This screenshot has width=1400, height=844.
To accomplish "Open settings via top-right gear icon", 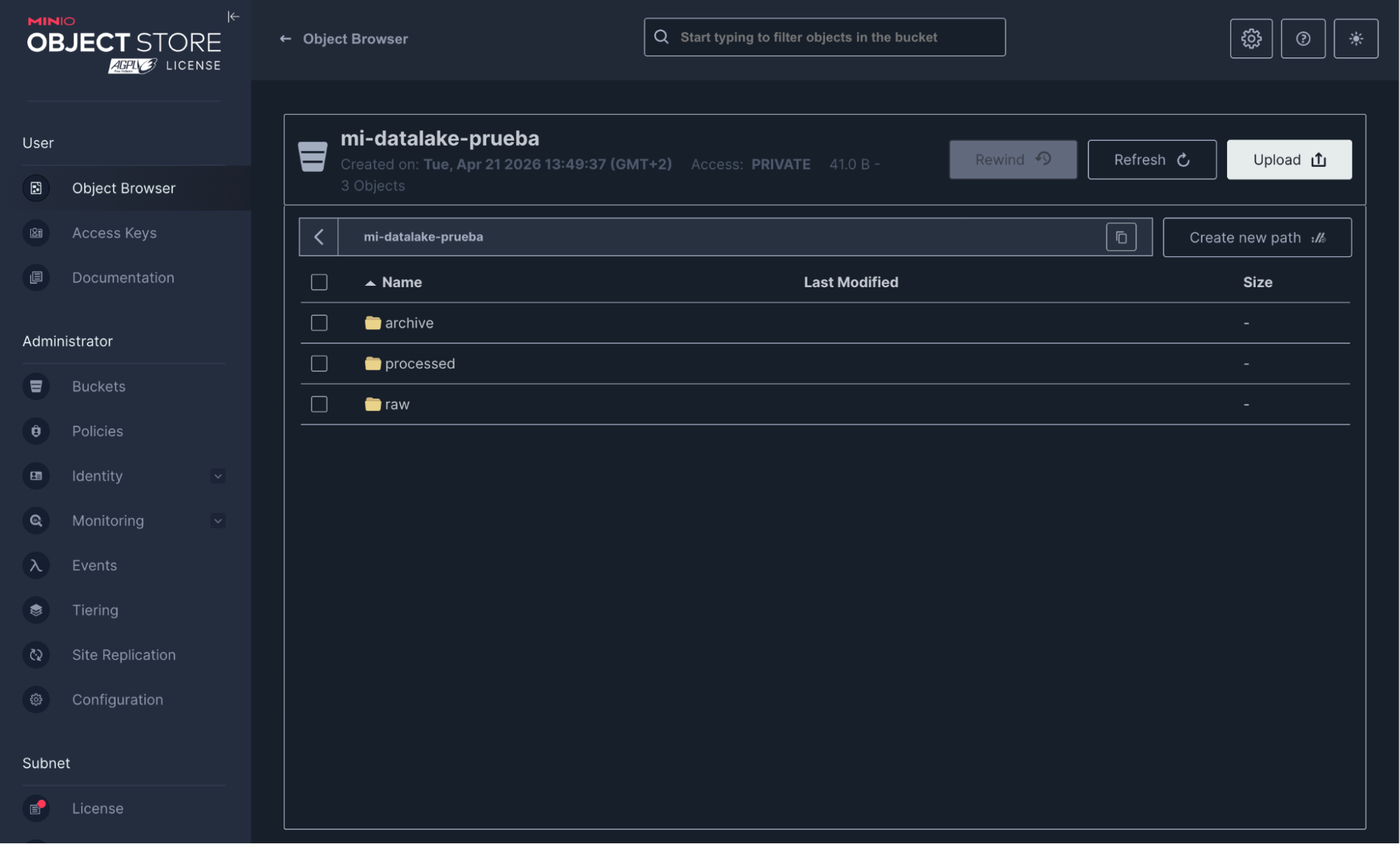I will (1251, 39).
